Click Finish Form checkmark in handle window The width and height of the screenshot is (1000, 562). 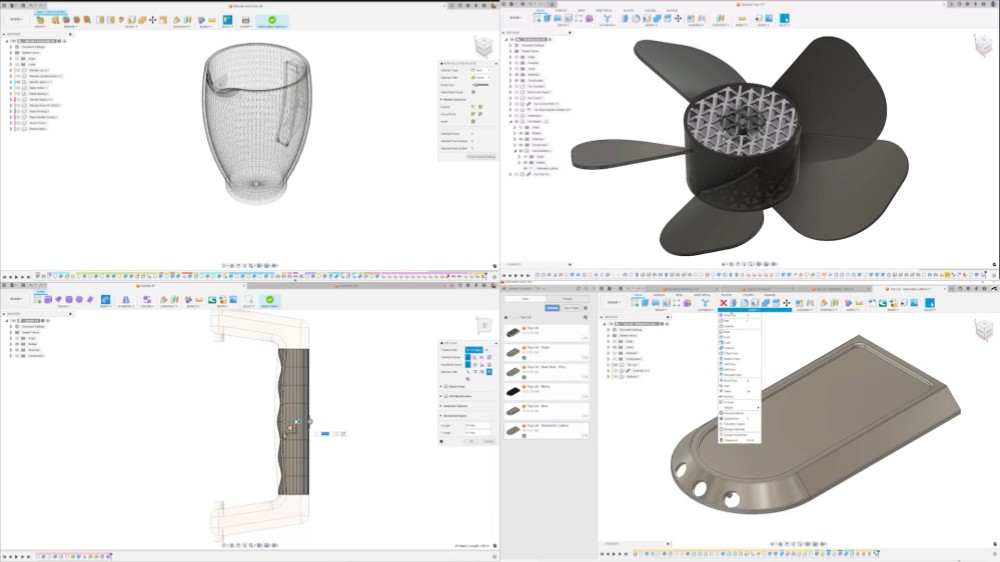[270, 300]
